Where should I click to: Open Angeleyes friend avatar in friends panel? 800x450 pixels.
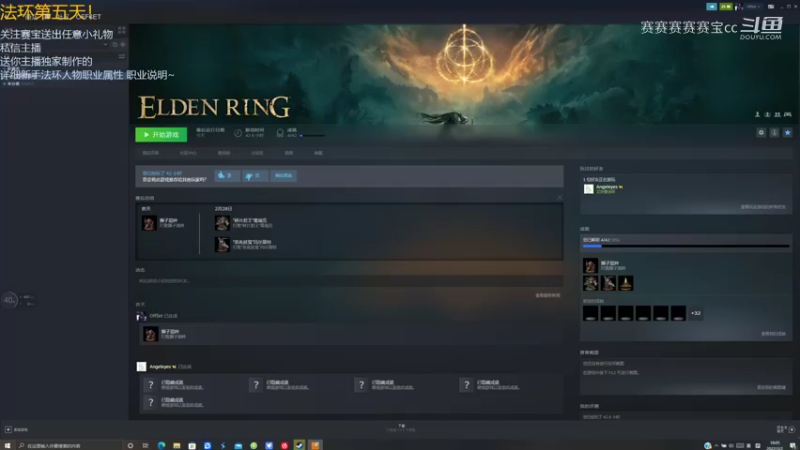coord(588,189)
